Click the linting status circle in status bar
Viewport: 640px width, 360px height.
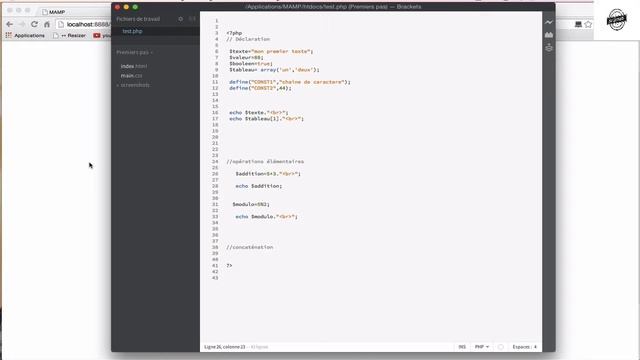500,347
